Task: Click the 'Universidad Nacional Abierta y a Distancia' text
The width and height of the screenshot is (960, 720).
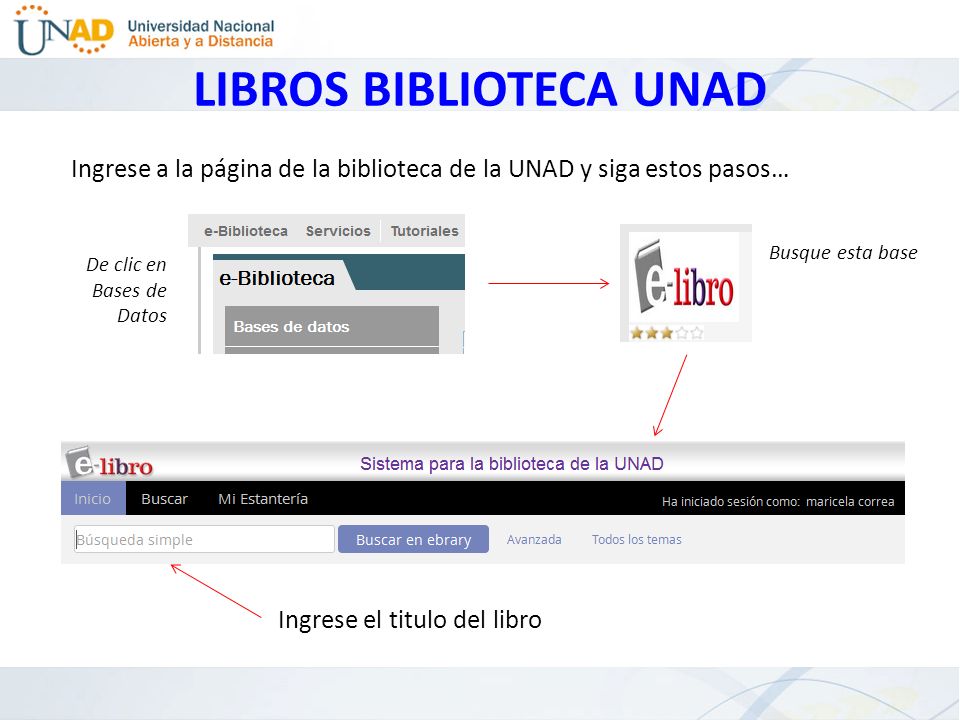Action: pyautogui.click(x=201, y=34)
